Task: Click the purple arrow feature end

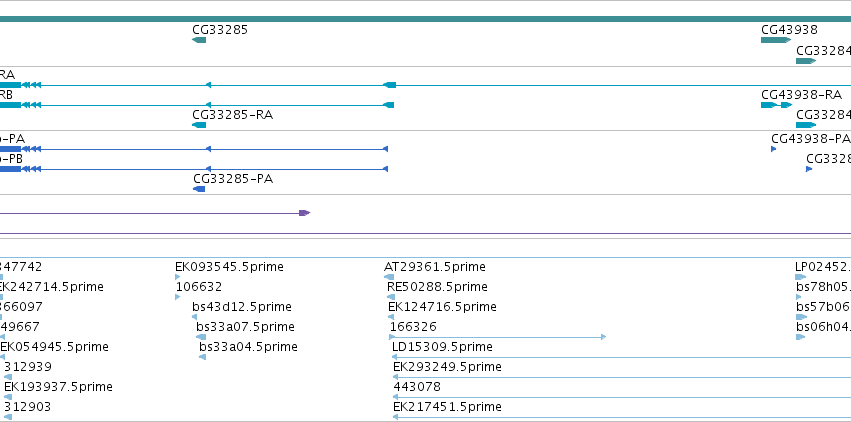Action: tap(304, 213)
